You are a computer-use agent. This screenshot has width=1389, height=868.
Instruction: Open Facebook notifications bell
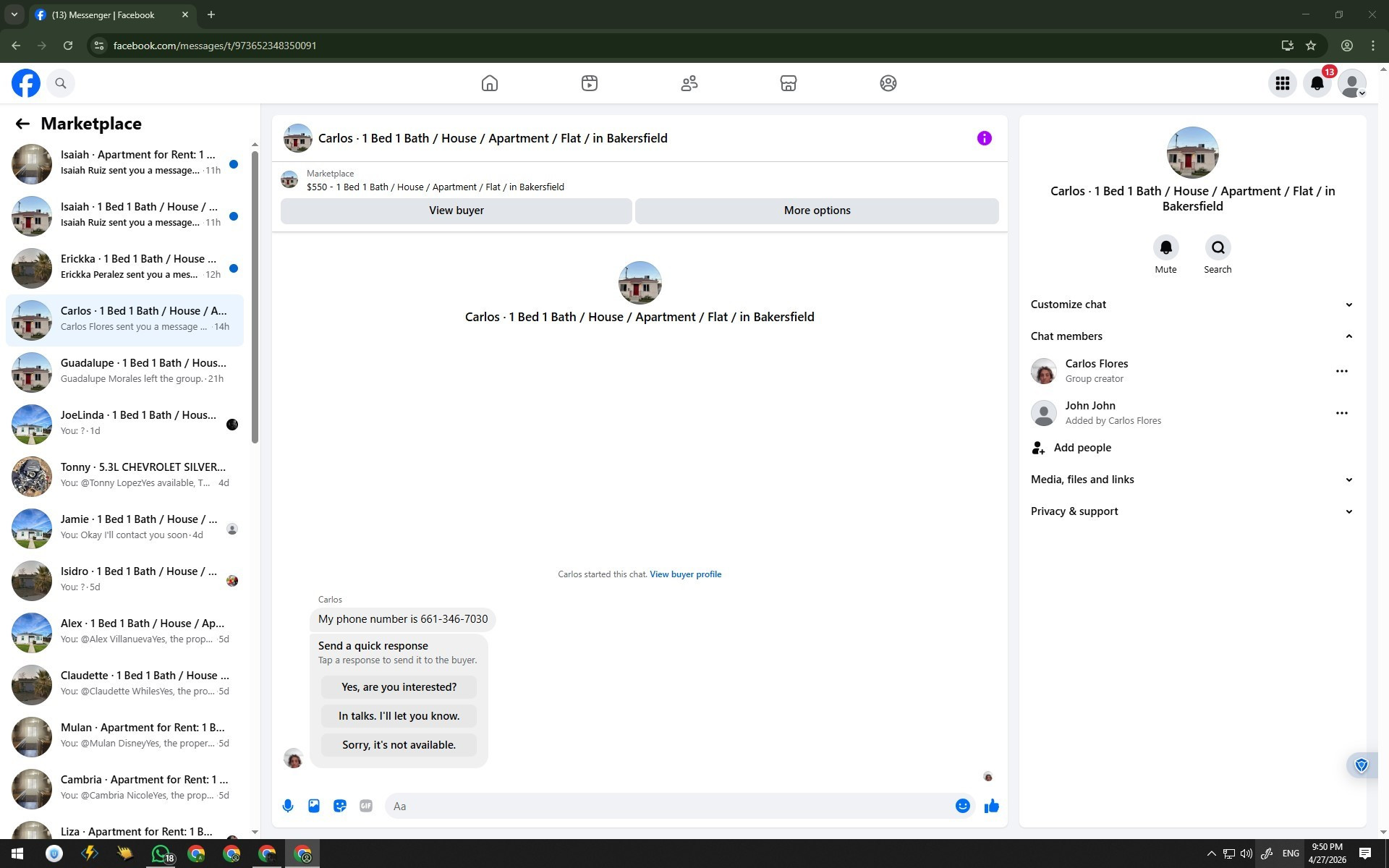coord(1317,83)
